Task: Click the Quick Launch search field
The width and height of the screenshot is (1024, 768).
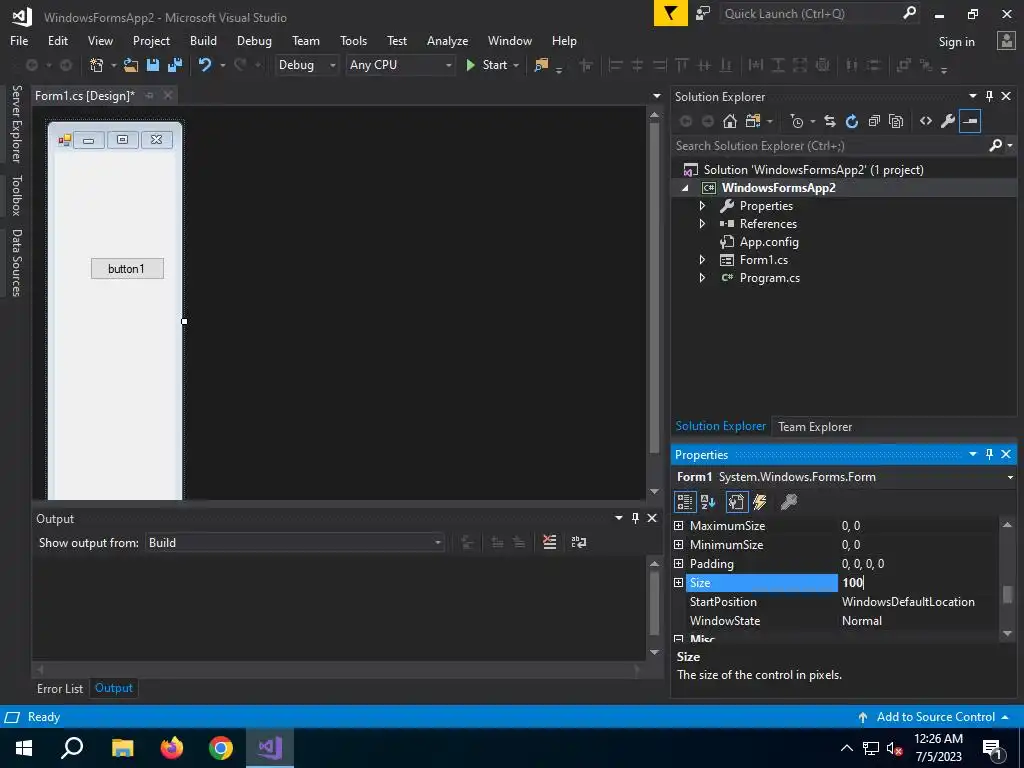Action: pos(810,14)
